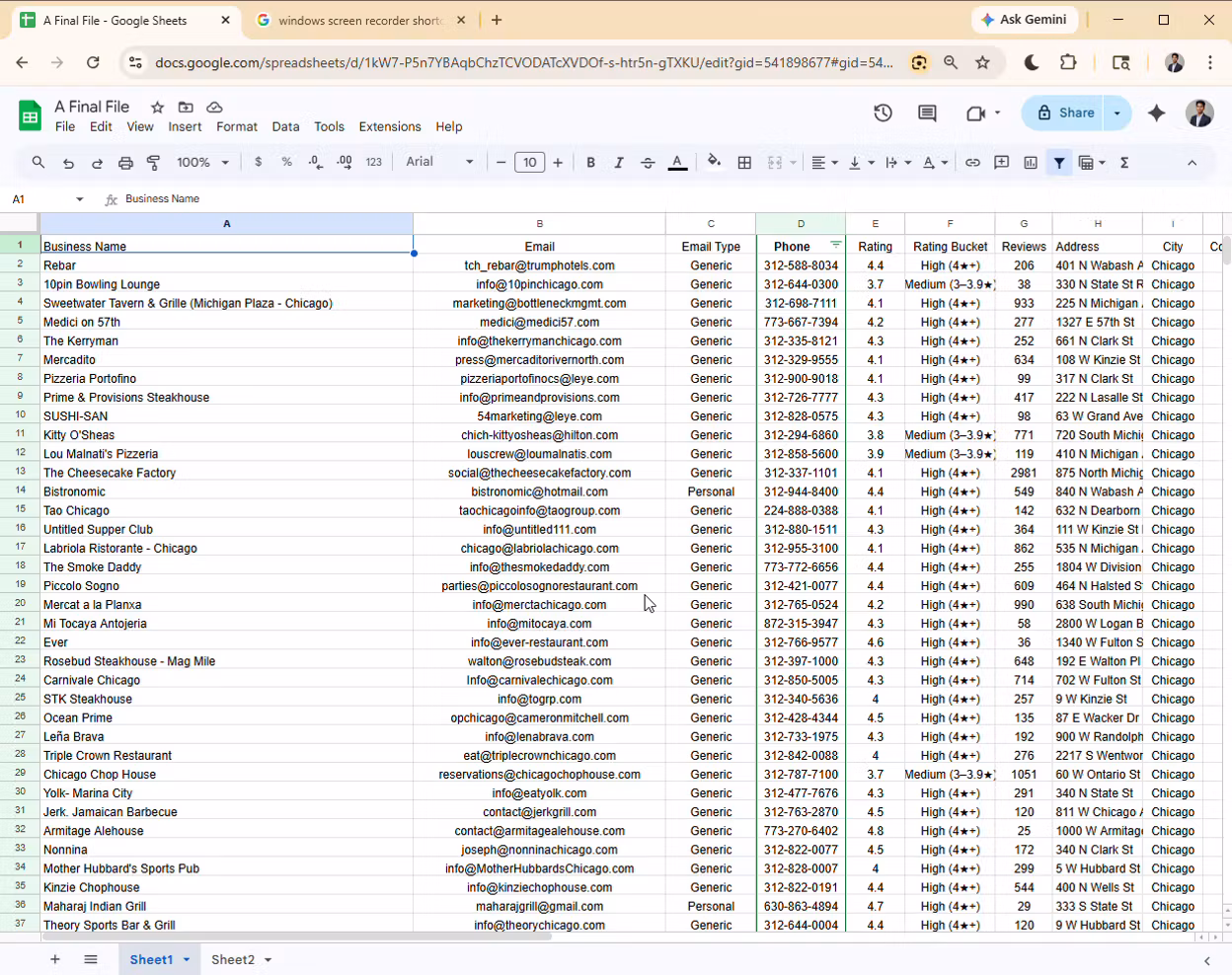
Task: Open the fill color picker
Action: [714, 162]
